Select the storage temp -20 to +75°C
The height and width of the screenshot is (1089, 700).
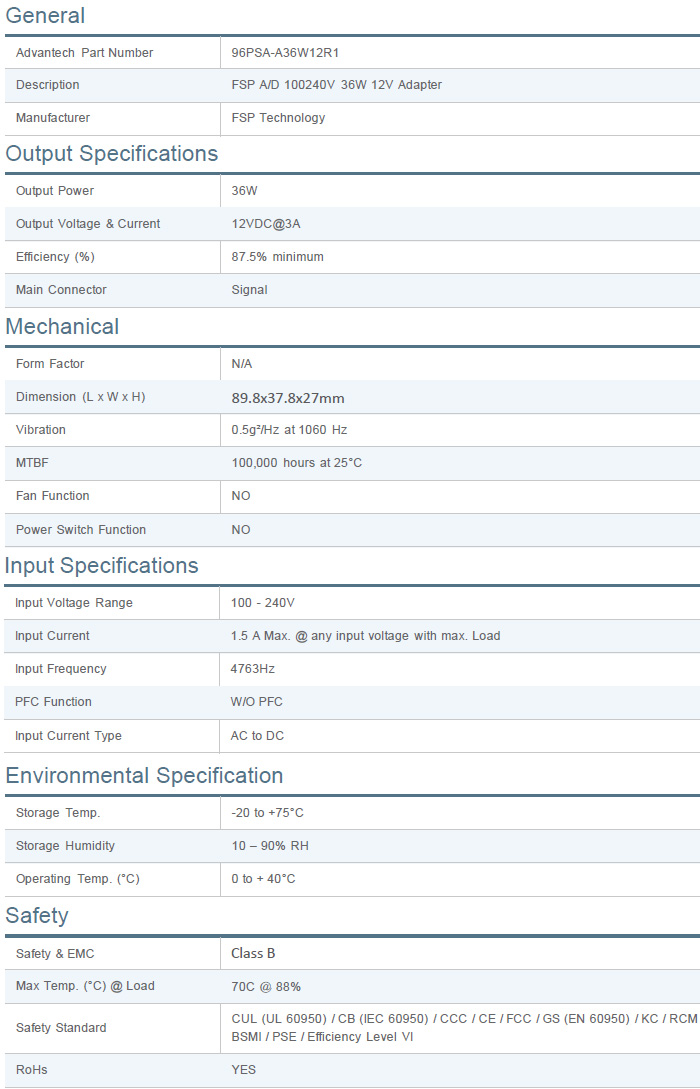(268, 813)
